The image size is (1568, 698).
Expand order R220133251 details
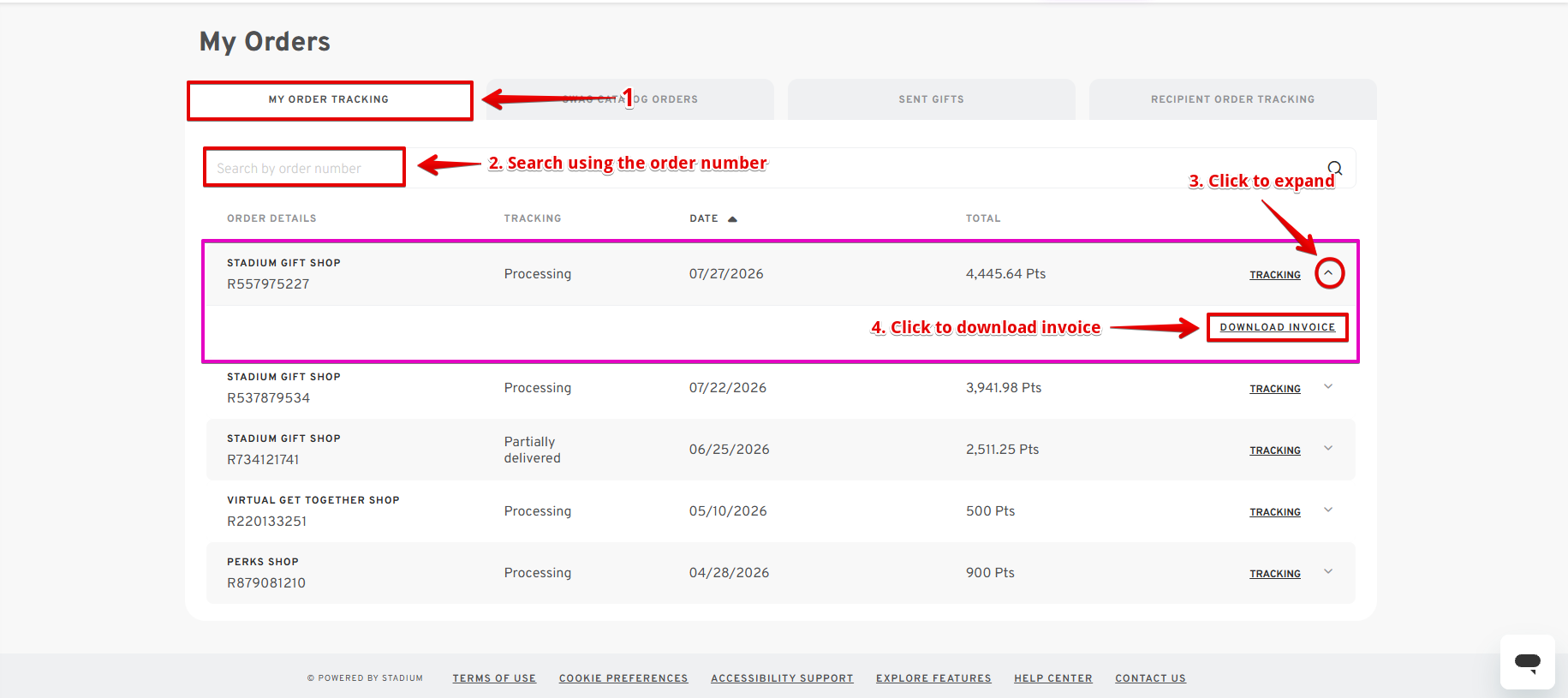click(x=1328, y=510)
